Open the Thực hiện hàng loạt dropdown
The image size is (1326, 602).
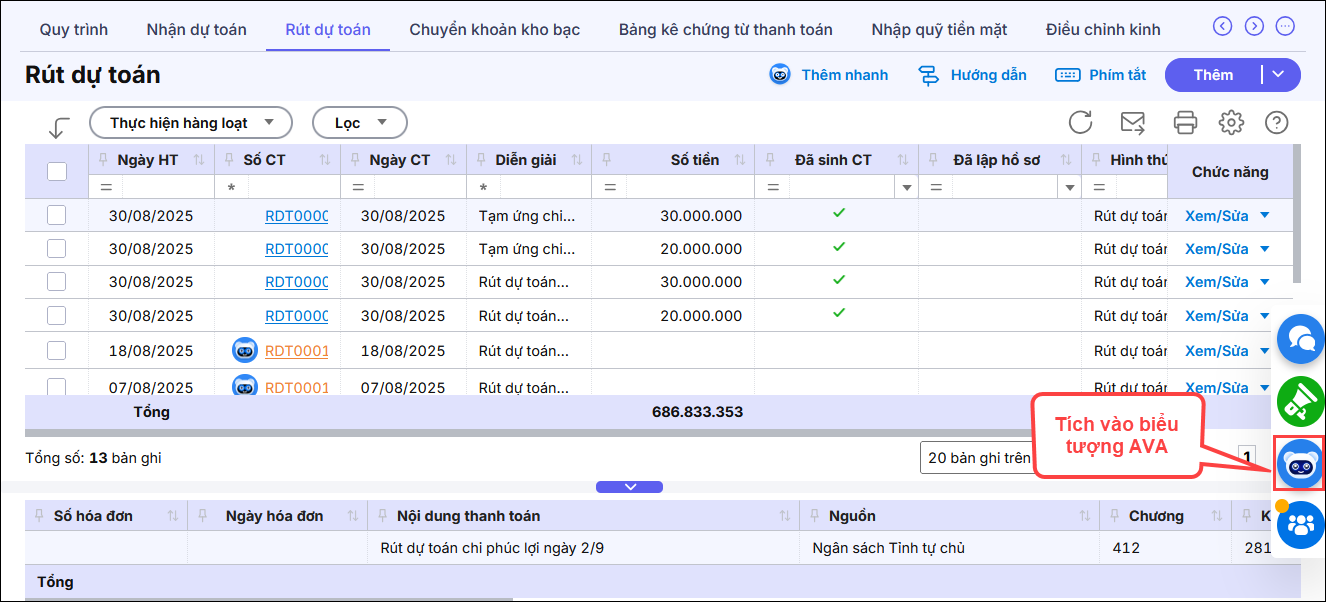point(191,123)
